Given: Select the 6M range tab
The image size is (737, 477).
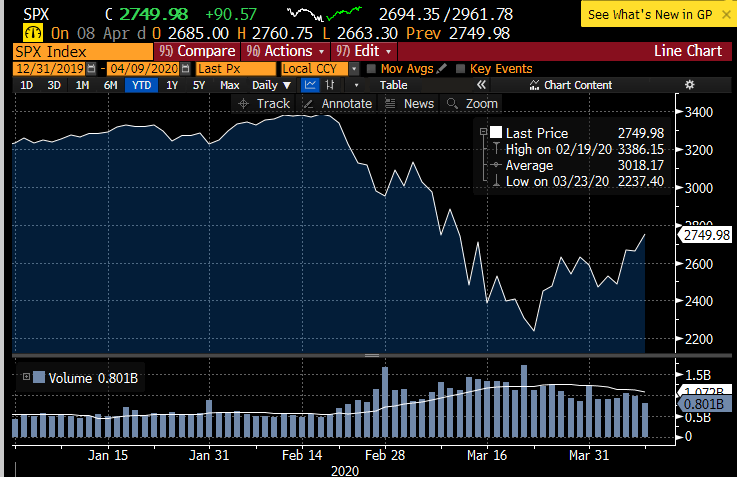Looking at the screenshot, I should click(x=110, y=85).
